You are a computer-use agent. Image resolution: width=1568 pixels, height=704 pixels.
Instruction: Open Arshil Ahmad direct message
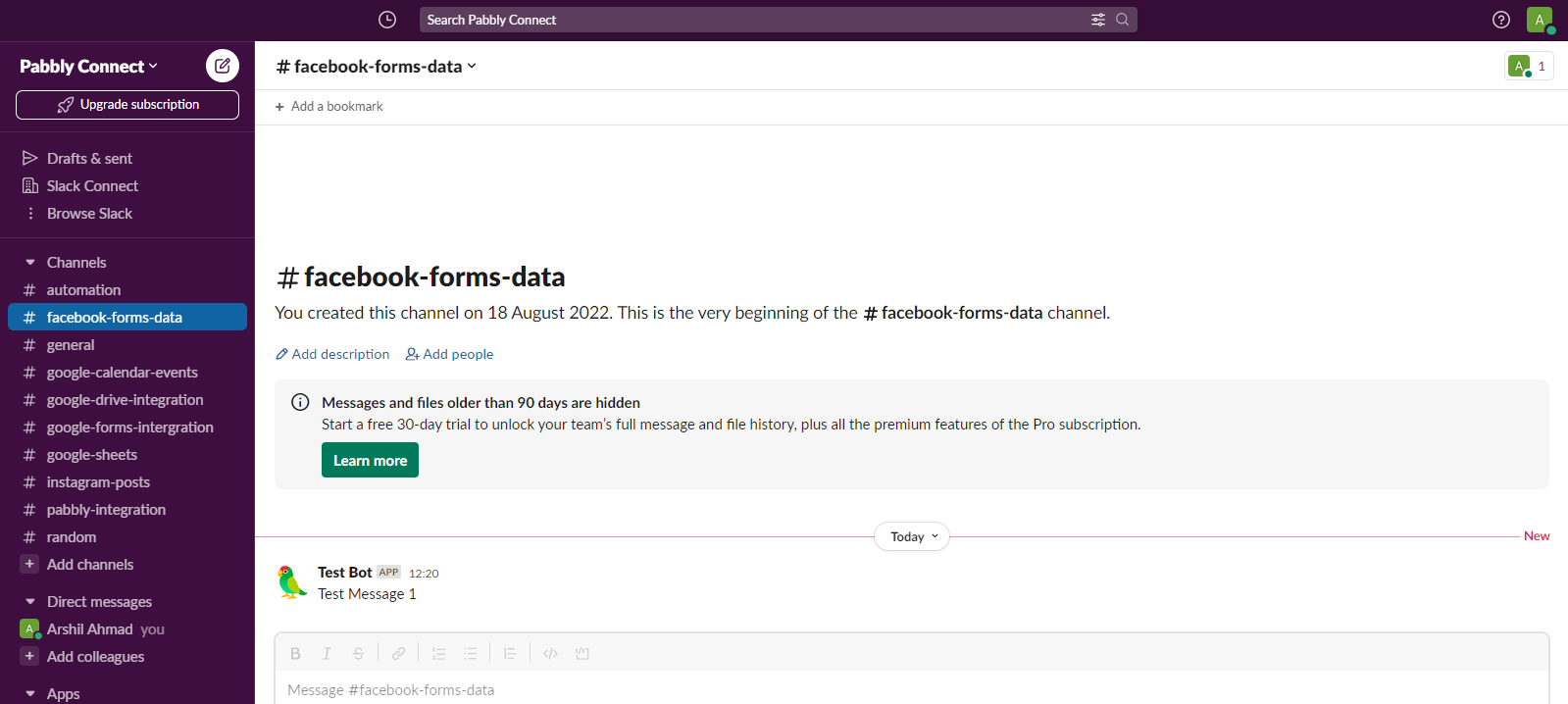tap(127, 629)
